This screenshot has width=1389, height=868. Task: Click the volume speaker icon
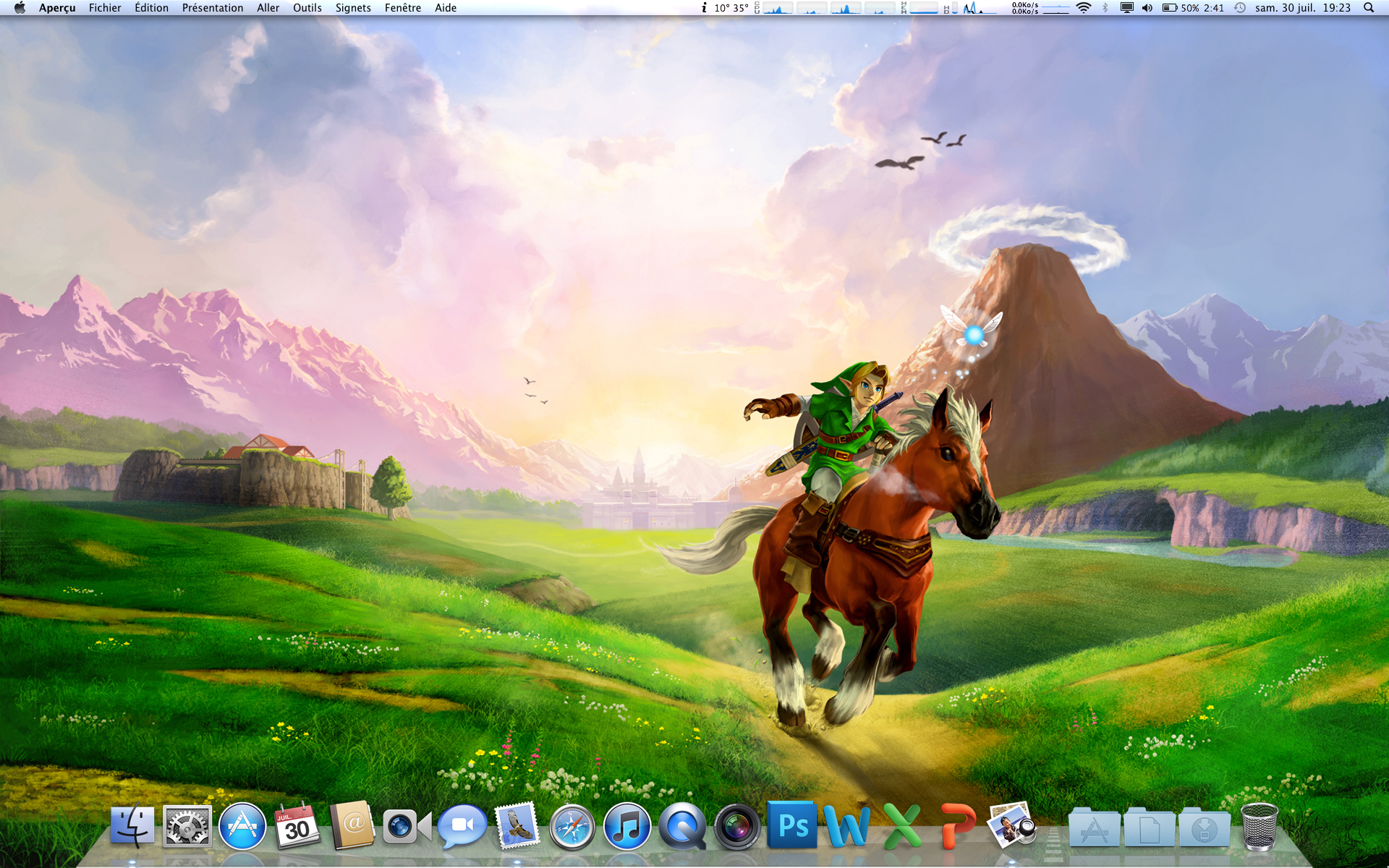tap(1147, 8)
